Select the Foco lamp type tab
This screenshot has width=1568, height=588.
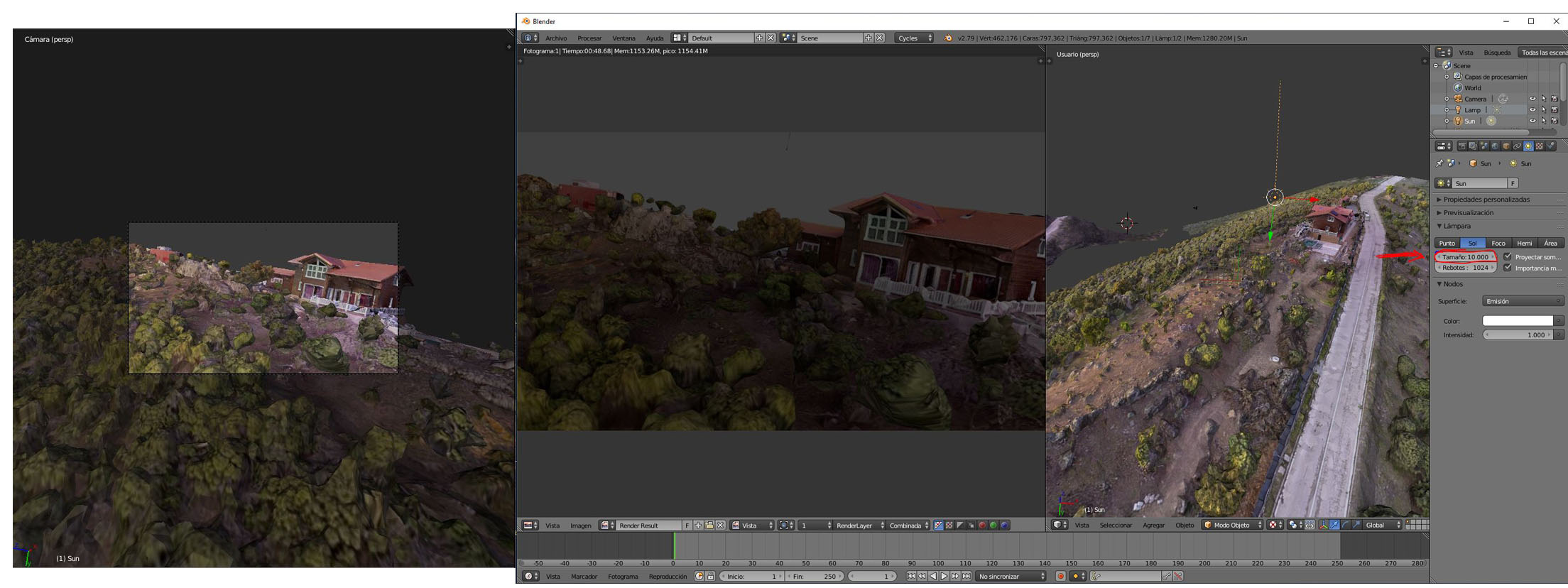point(1498,243)
